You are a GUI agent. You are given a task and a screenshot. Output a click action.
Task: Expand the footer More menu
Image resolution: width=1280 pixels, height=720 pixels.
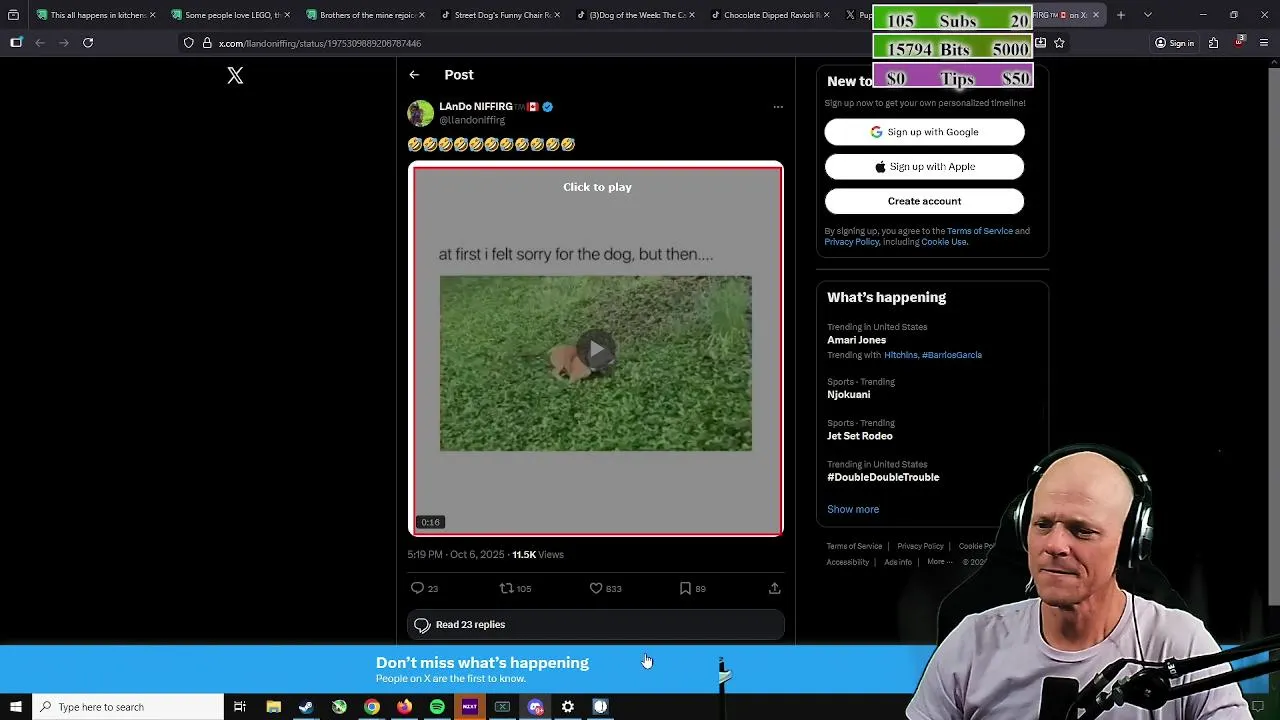tap(939, 562)
